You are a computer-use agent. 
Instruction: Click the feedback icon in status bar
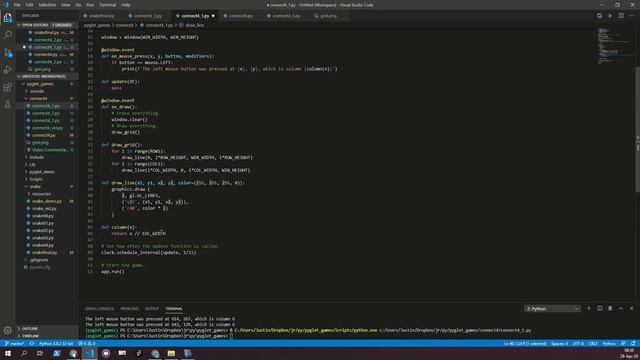coord(623,344)
